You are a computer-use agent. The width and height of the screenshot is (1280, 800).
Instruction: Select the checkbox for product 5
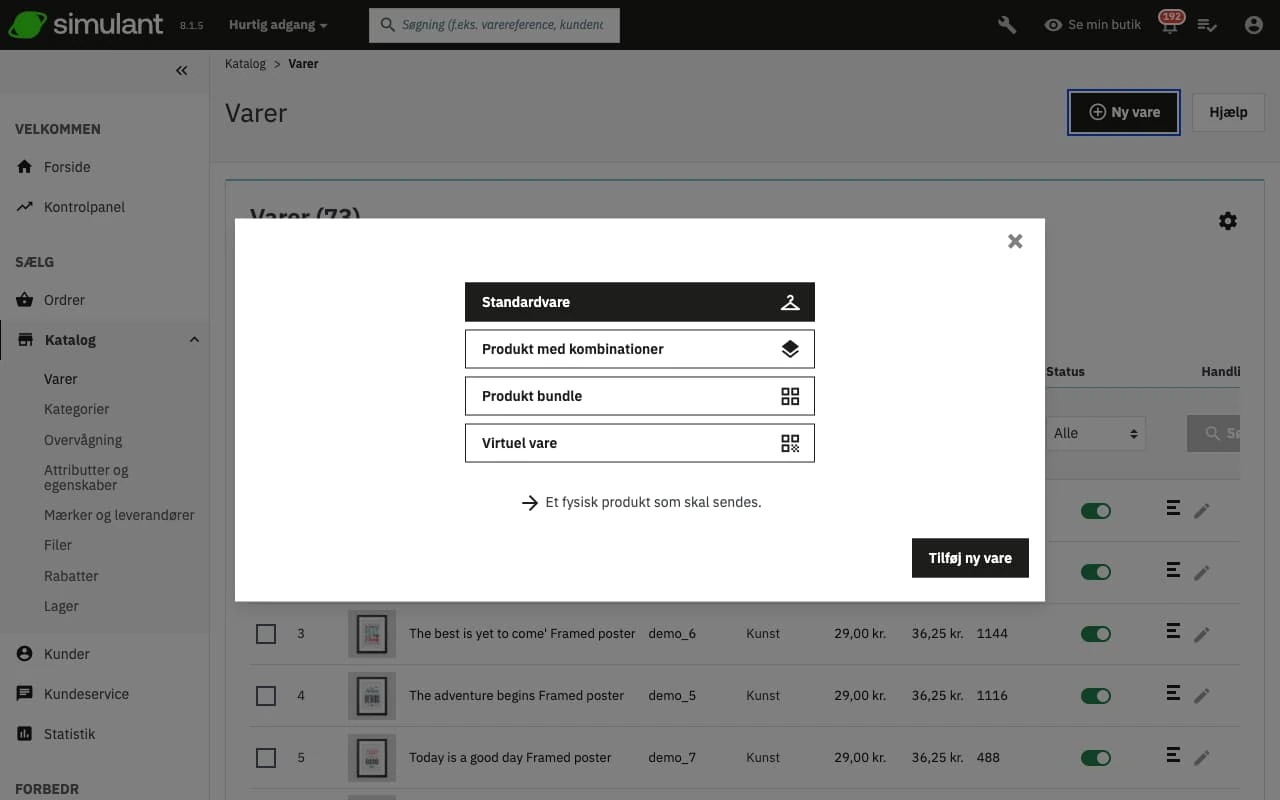(x=266, y=758)
